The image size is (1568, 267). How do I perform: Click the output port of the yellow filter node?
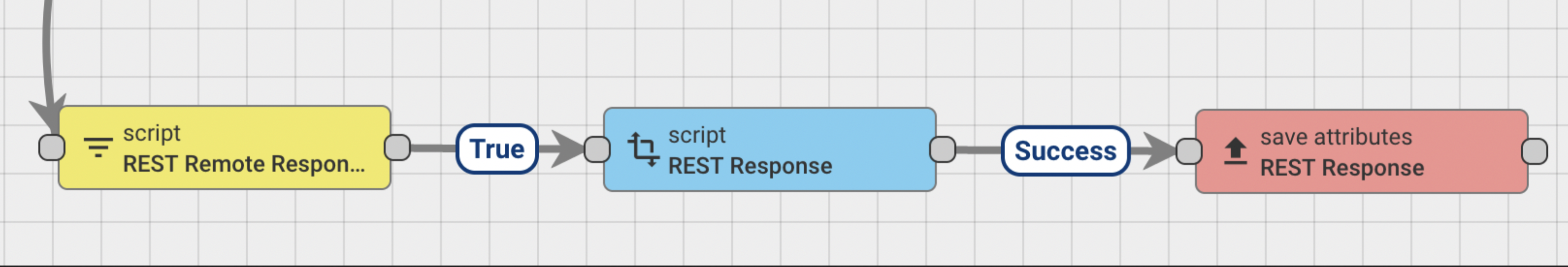398,147
